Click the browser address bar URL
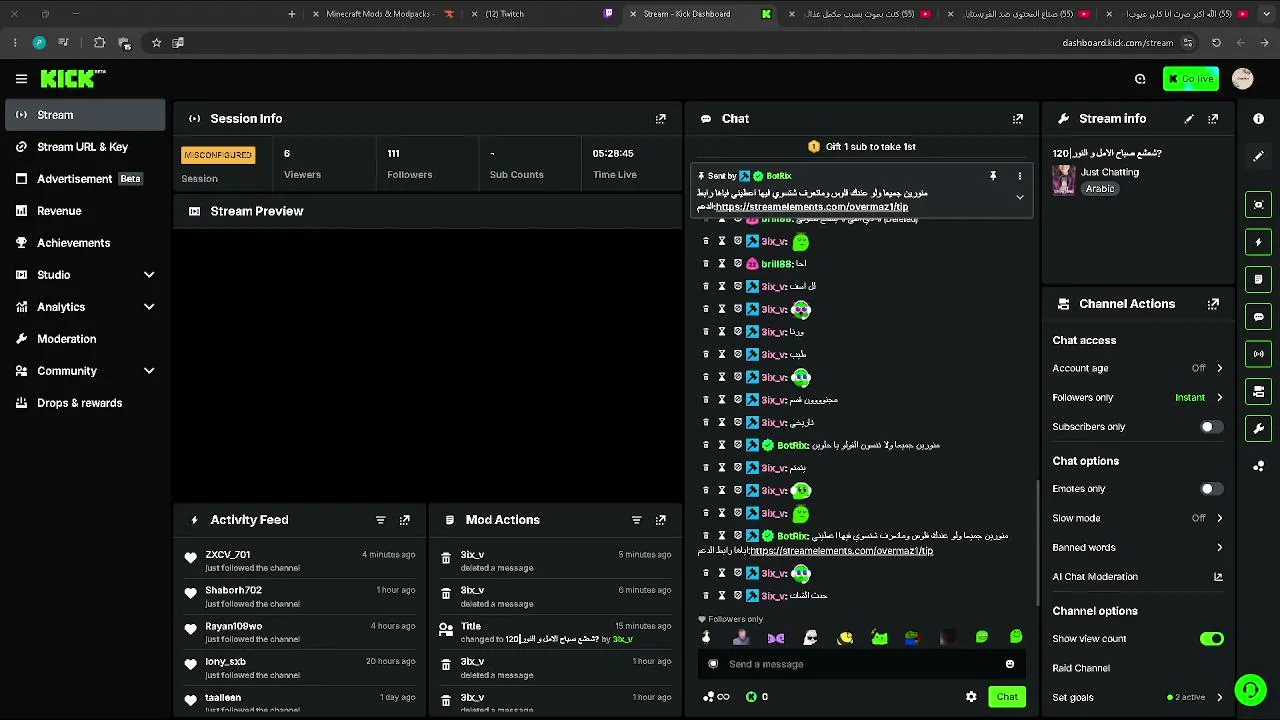 click(1117, 43)
